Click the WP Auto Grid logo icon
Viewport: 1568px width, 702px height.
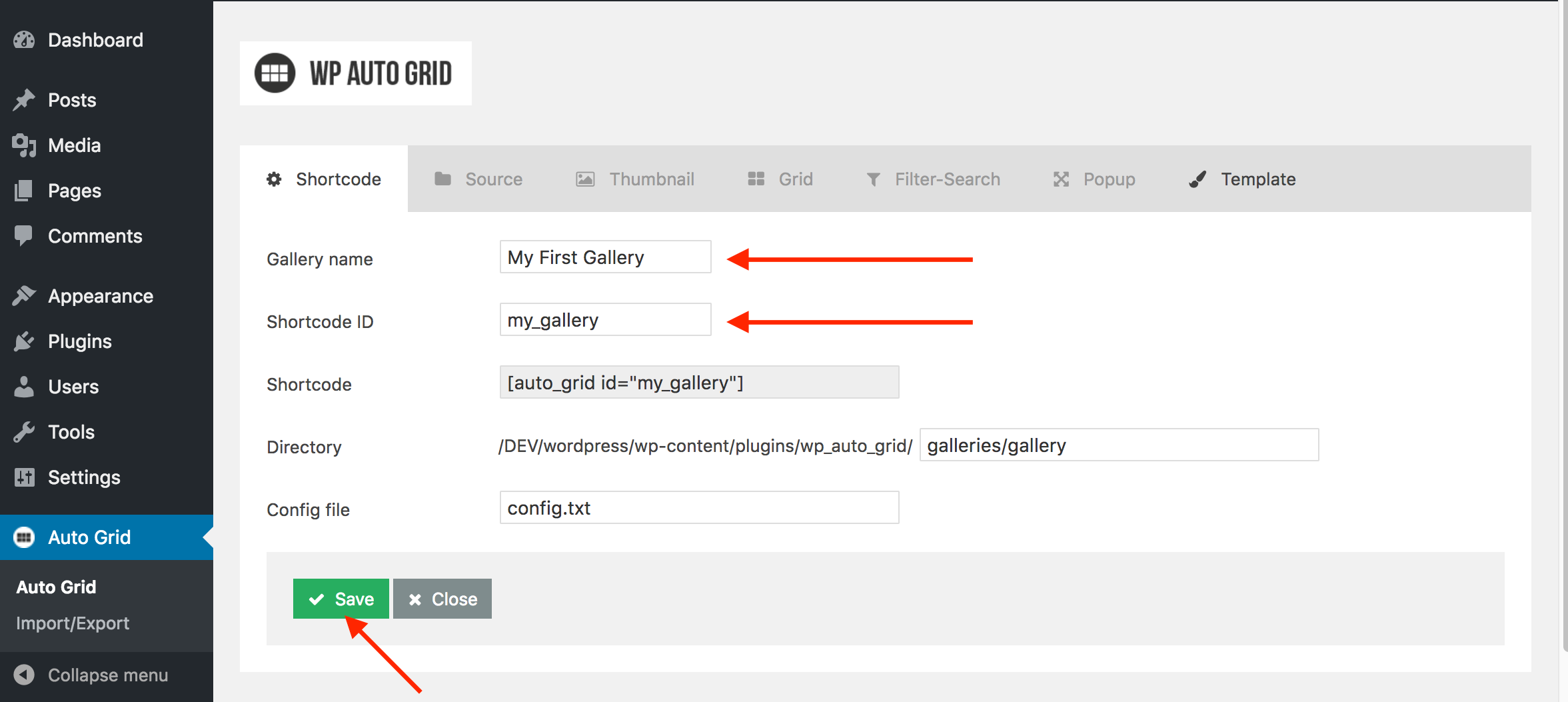coord(275,73)
